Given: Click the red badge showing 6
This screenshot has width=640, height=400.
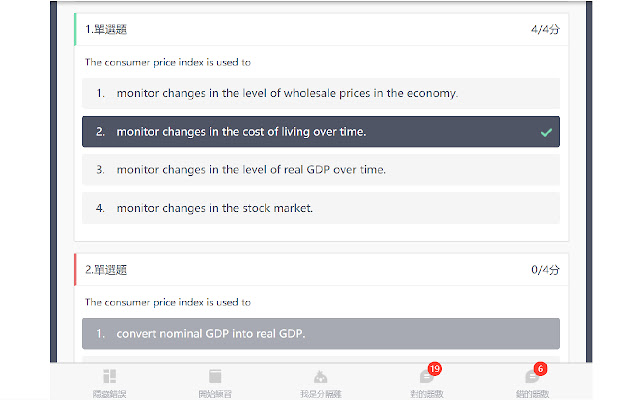Looking at the screenshot, I should tap(540, 369).
